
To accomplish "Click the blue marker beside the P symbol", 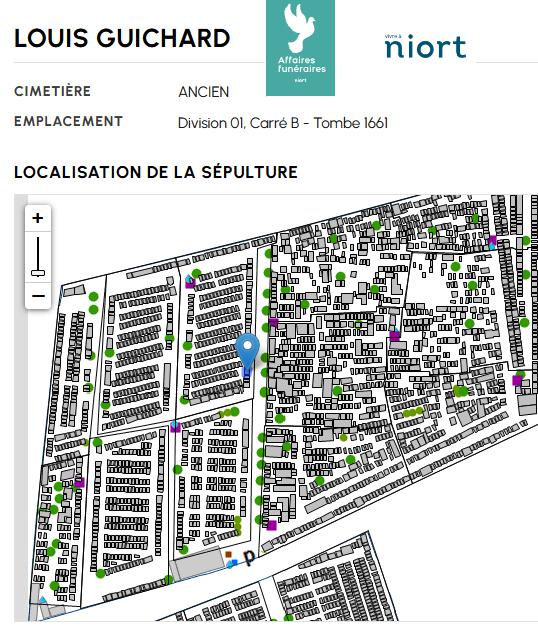I will (x=232, y=564).
